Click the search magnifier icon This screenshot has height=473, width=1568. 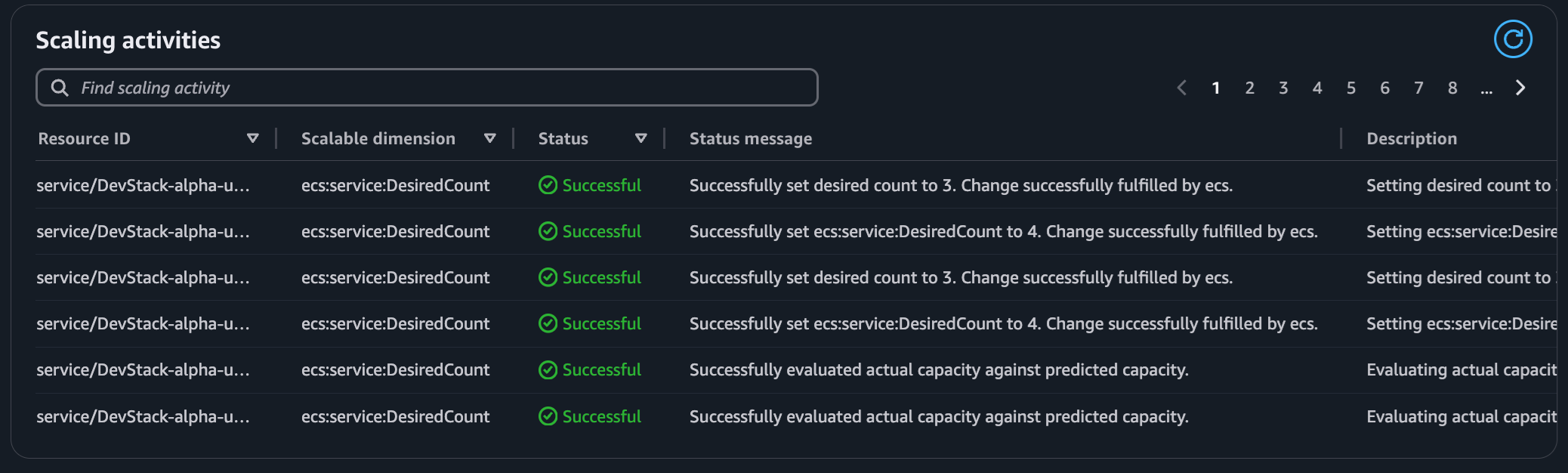[60, 88]
